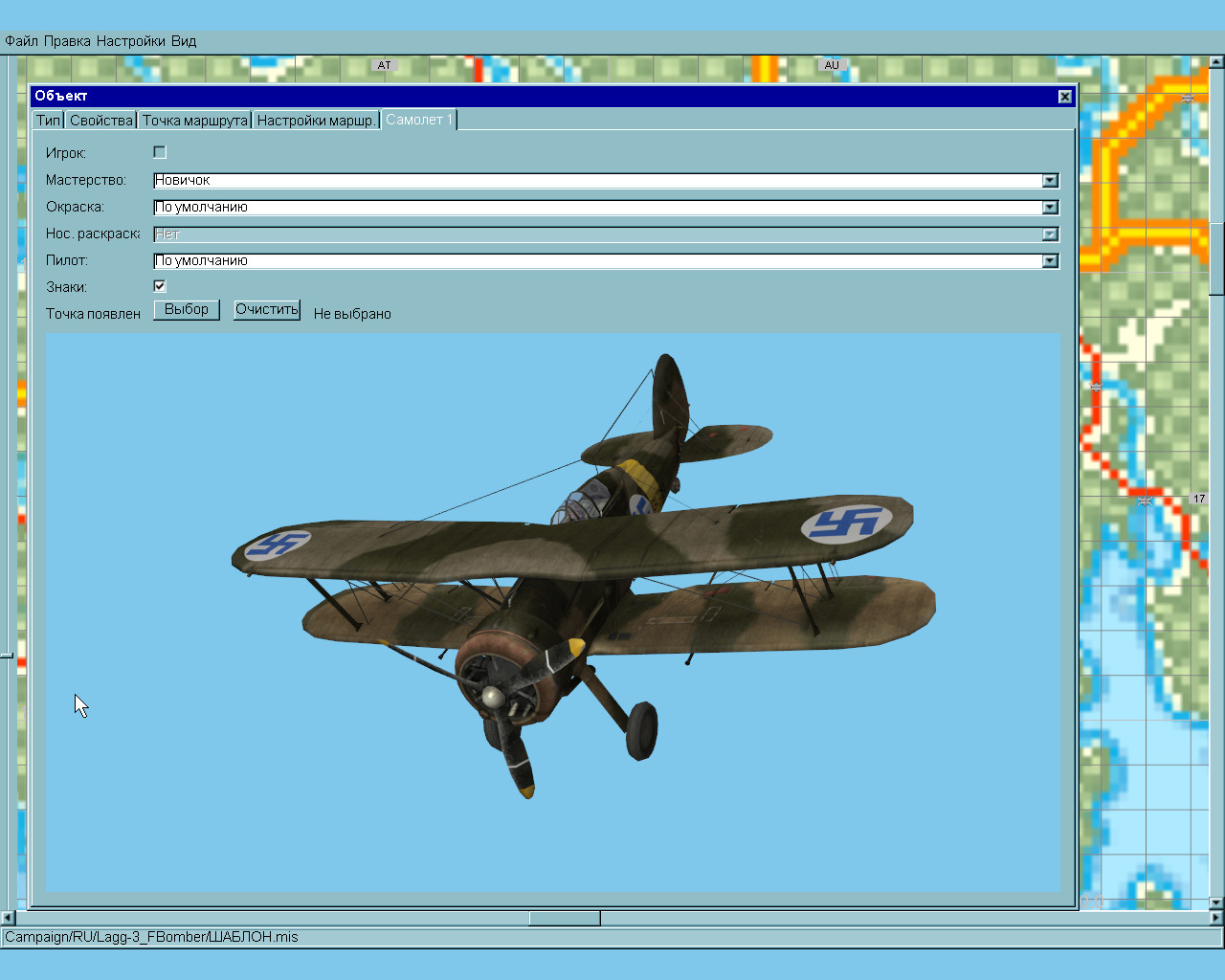Uncheck the Знаки checkbox
The width and height of the screenshot is (1225, 980).
click(160, 286)
